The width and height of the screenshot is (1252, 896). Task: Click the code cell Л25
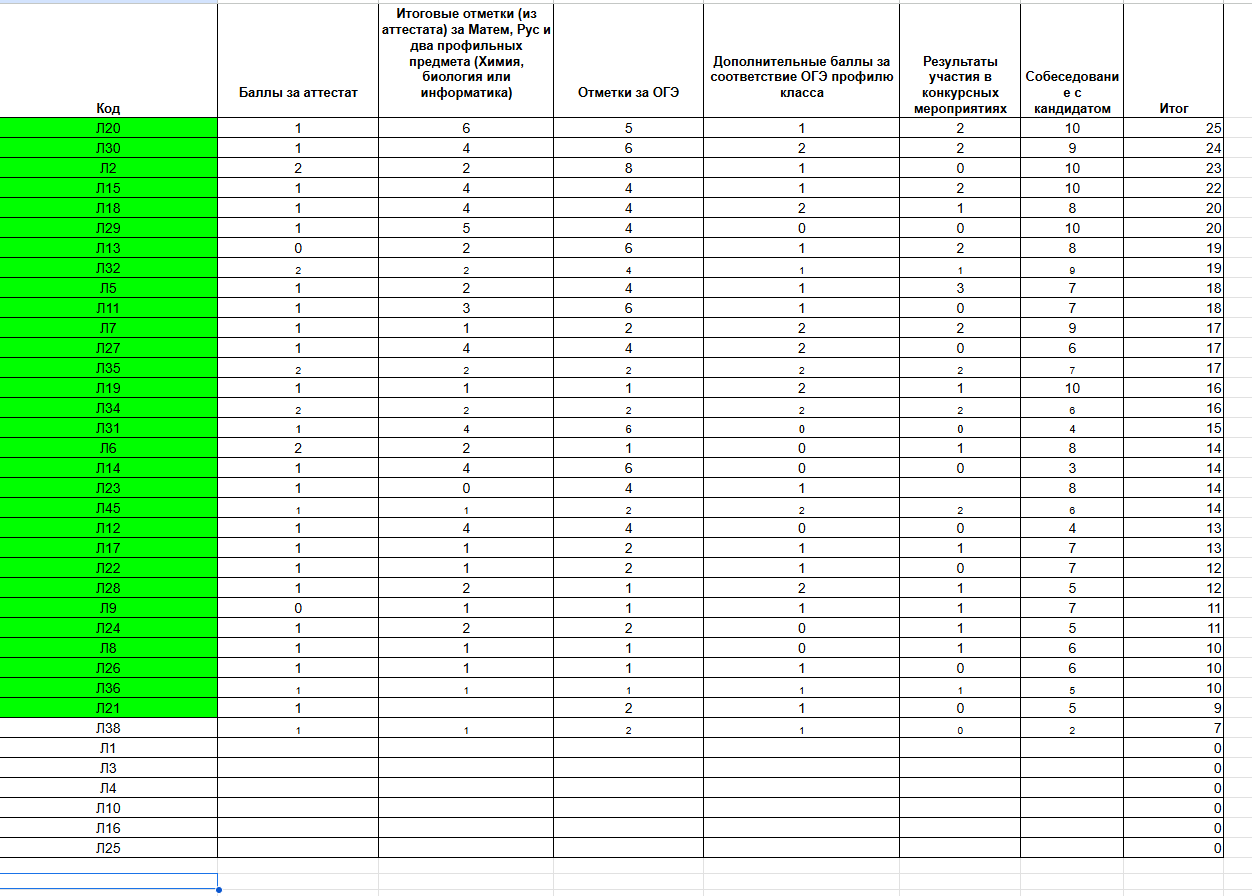pyautogui.click(x=108, y=848)
